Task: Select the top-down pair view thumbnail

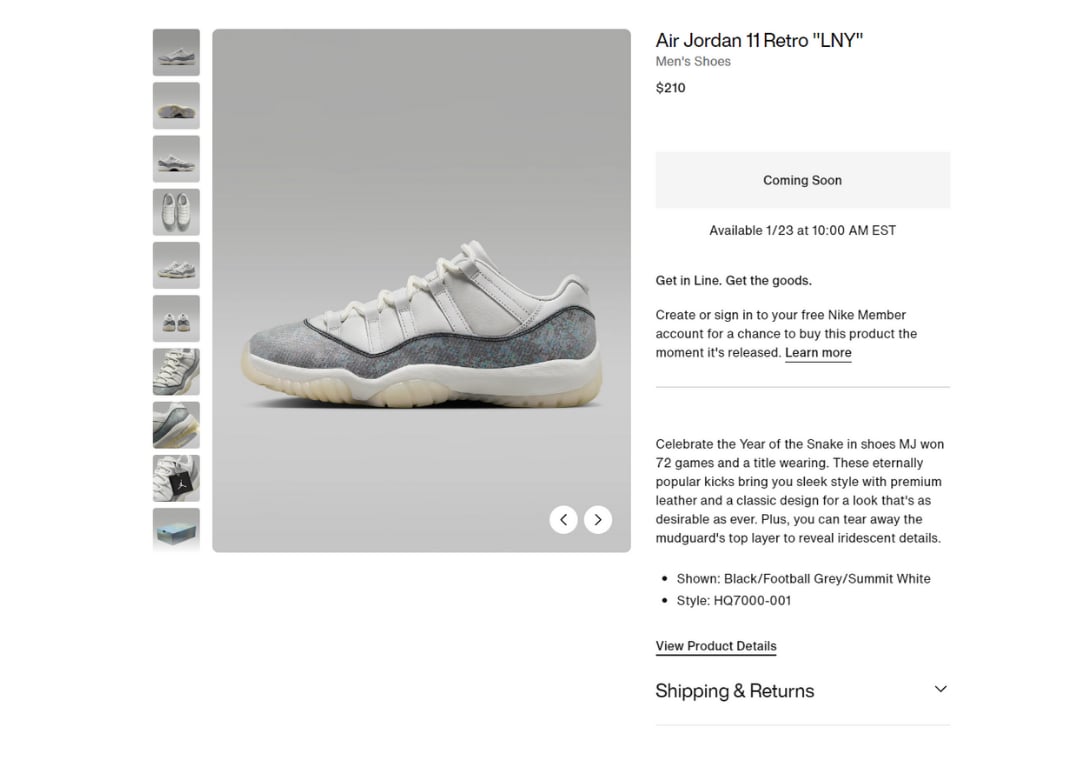Action: pyautogui.click(x=176, y=212)
